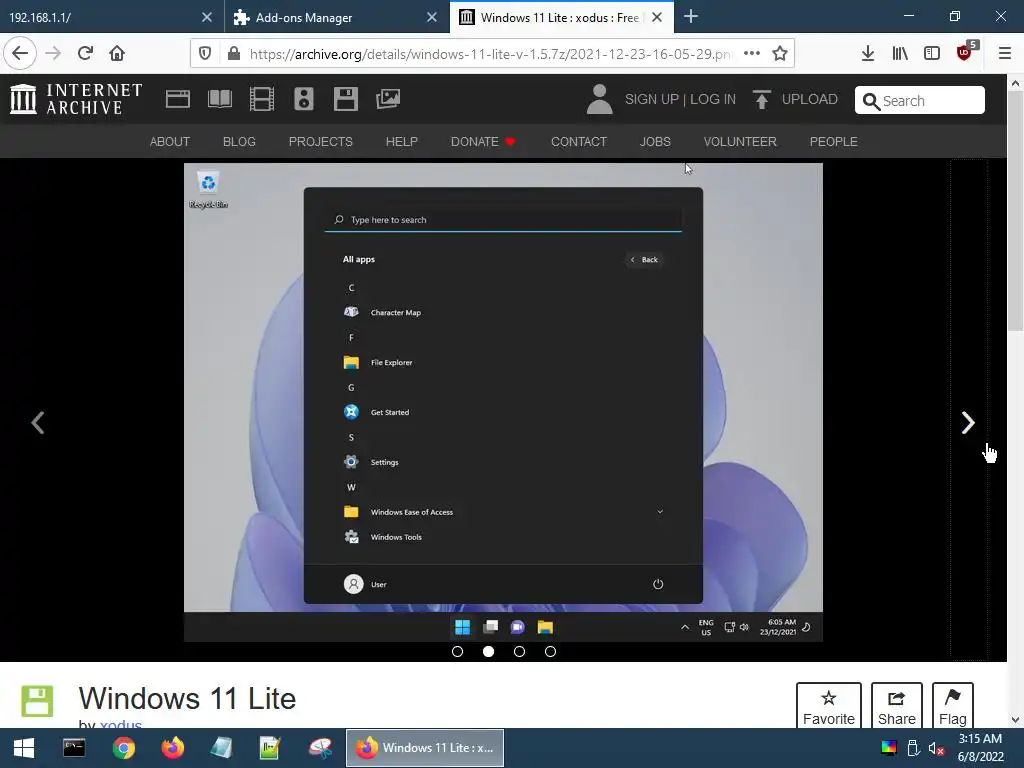
Task: Click the Flag button
Action: coord(953,707)
